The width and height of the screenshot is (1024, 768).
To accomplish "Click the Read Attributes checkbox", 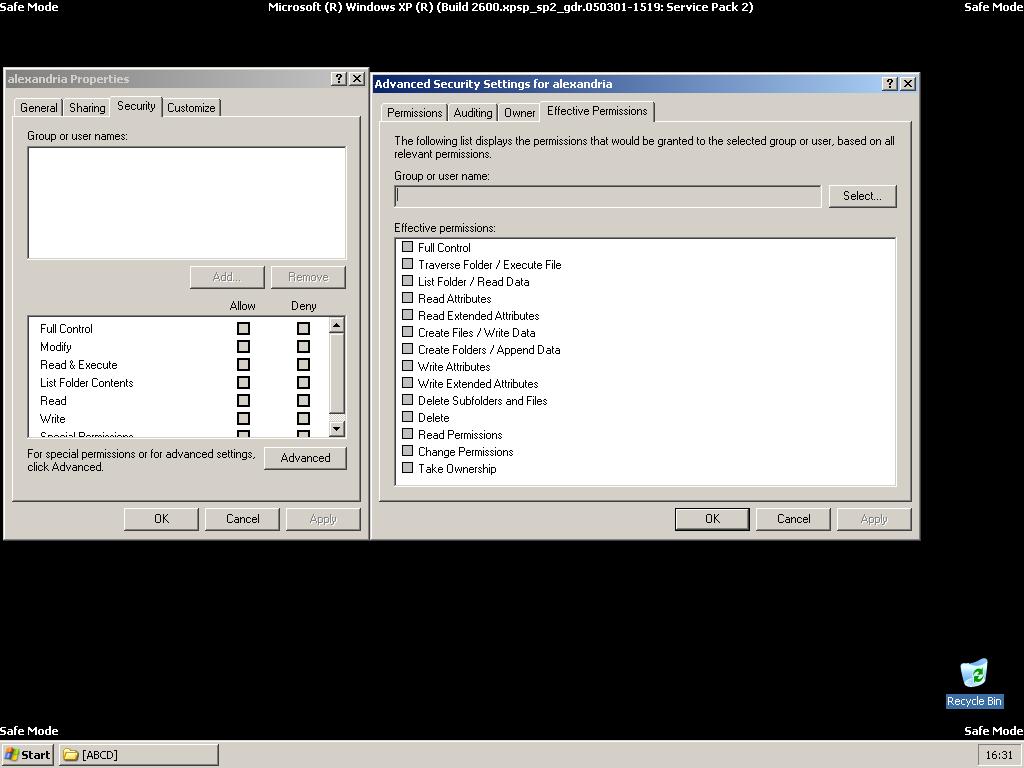I will [408, 298].
